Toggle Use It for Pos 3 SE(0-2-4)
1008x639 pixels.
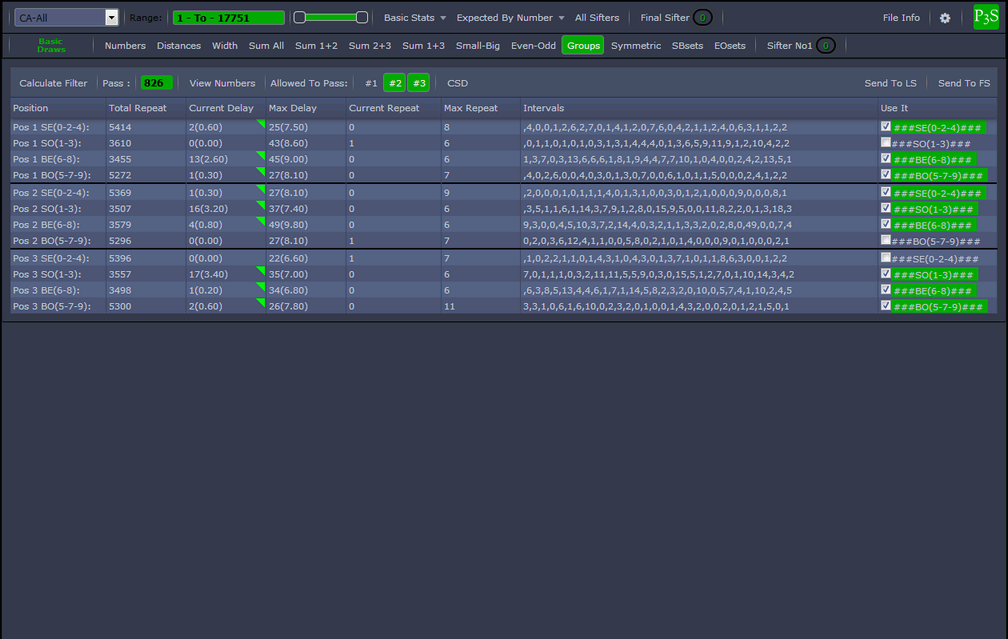pyautogui.click(x=886, y=258)
